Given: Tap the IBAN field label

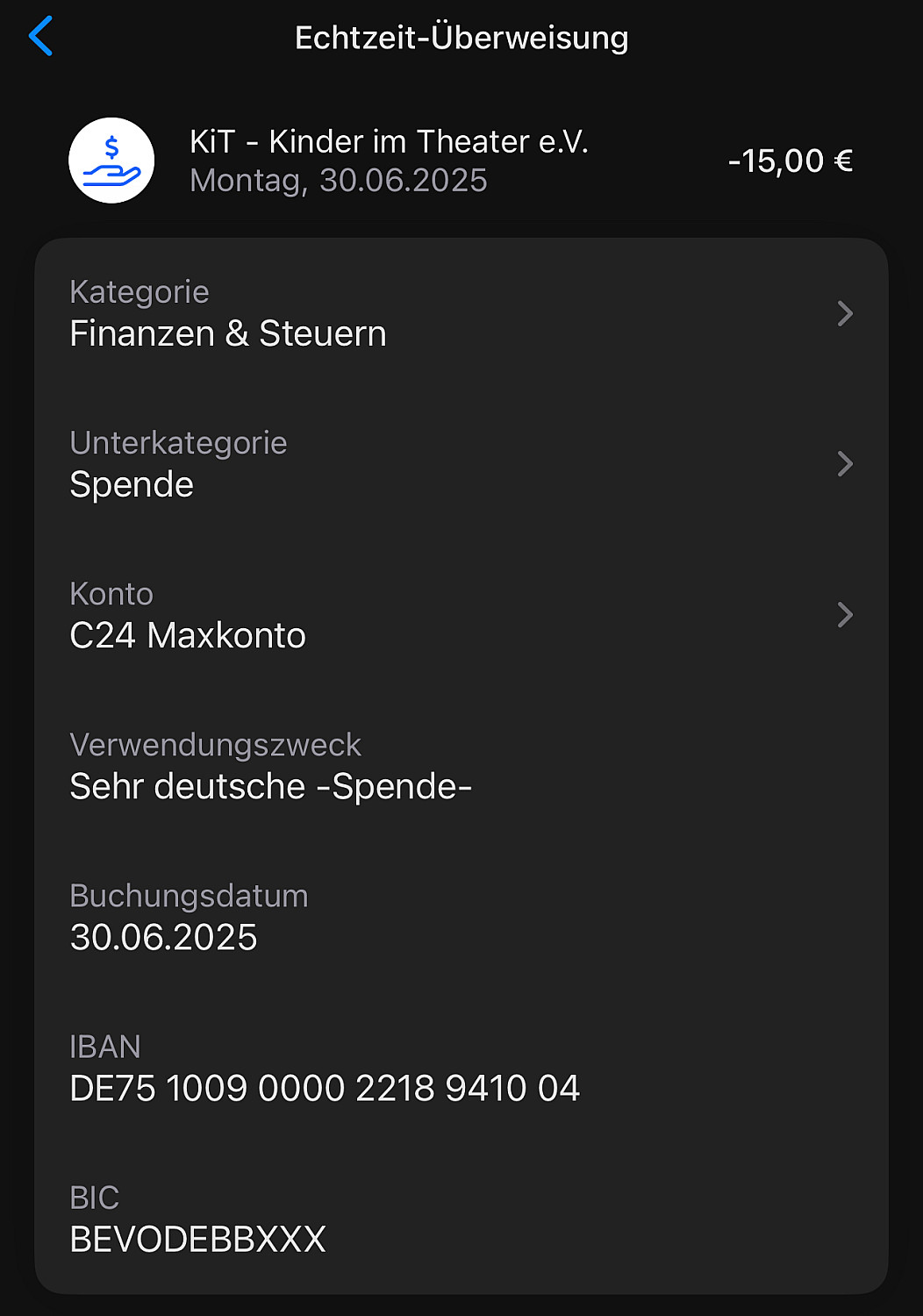Looking at the screenshot, I should (x=105, y=1047).
